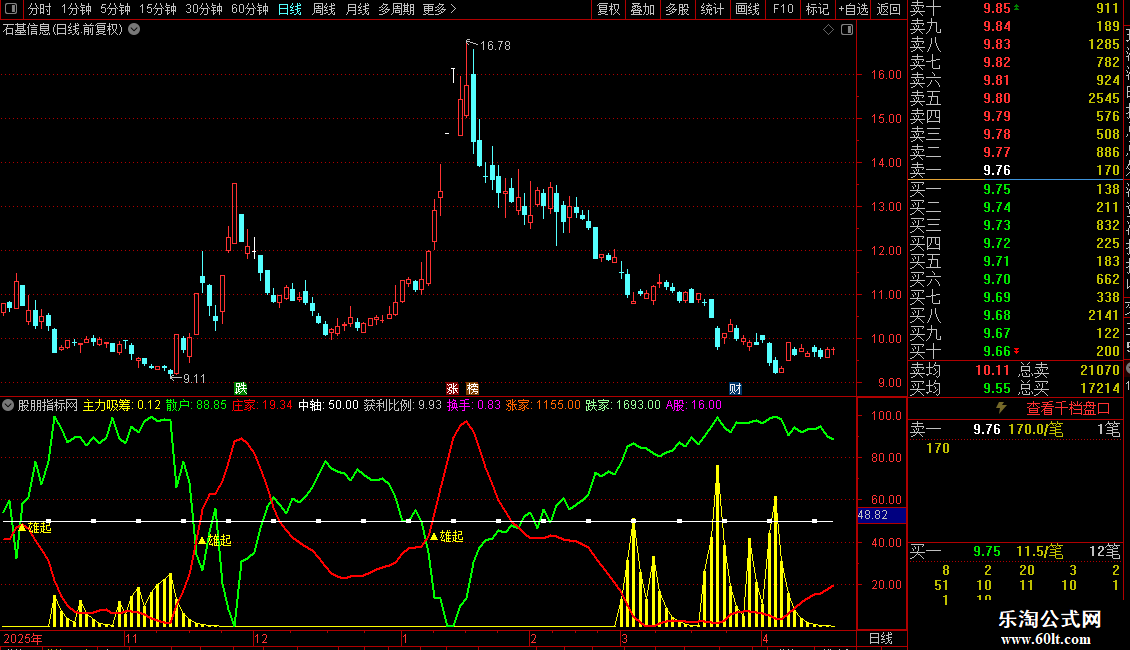
Task: Click 查看千档盘口 link
Action: [1068, 408]
